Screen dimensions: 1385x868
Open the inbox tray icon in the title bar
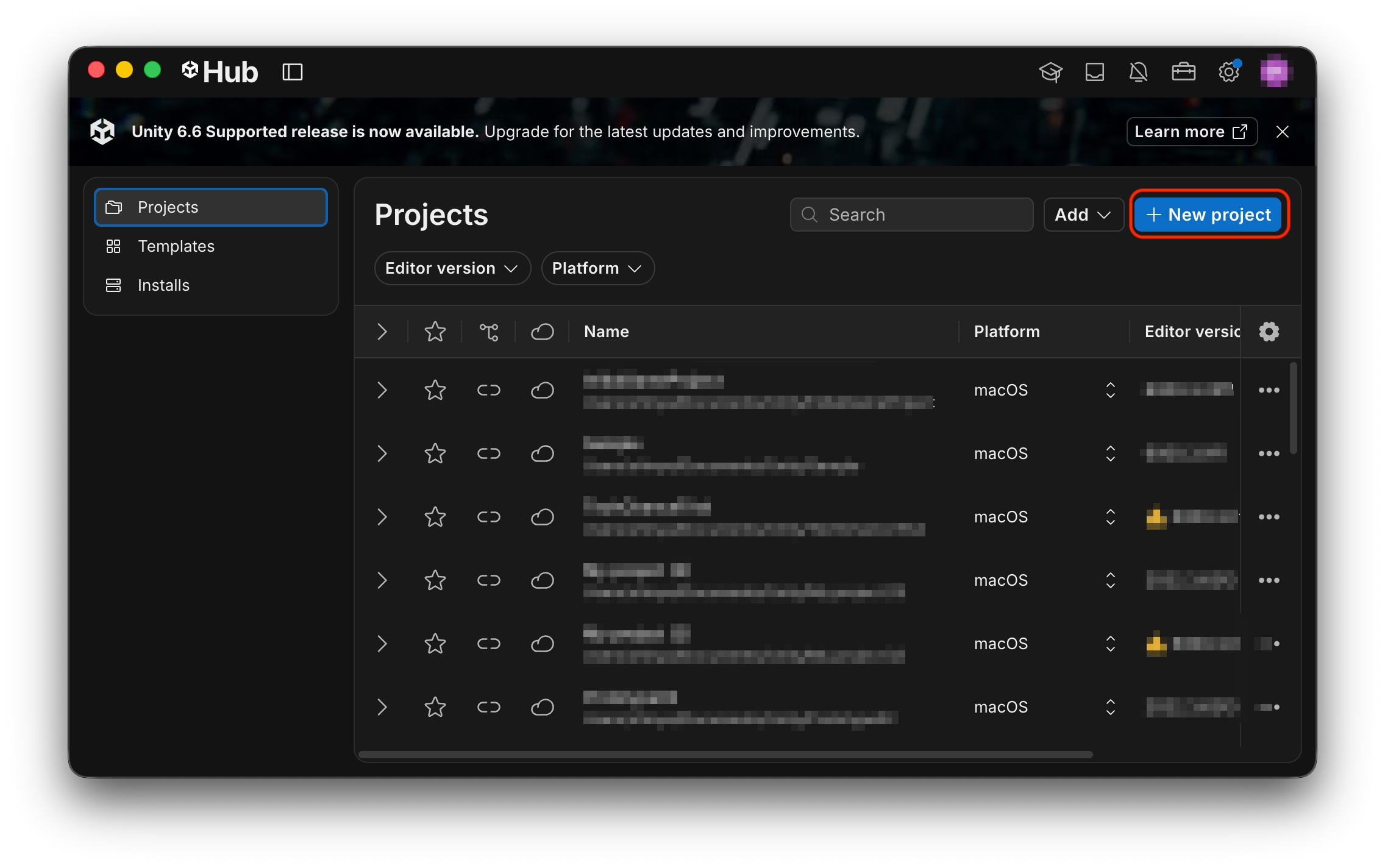point(1095,72)
